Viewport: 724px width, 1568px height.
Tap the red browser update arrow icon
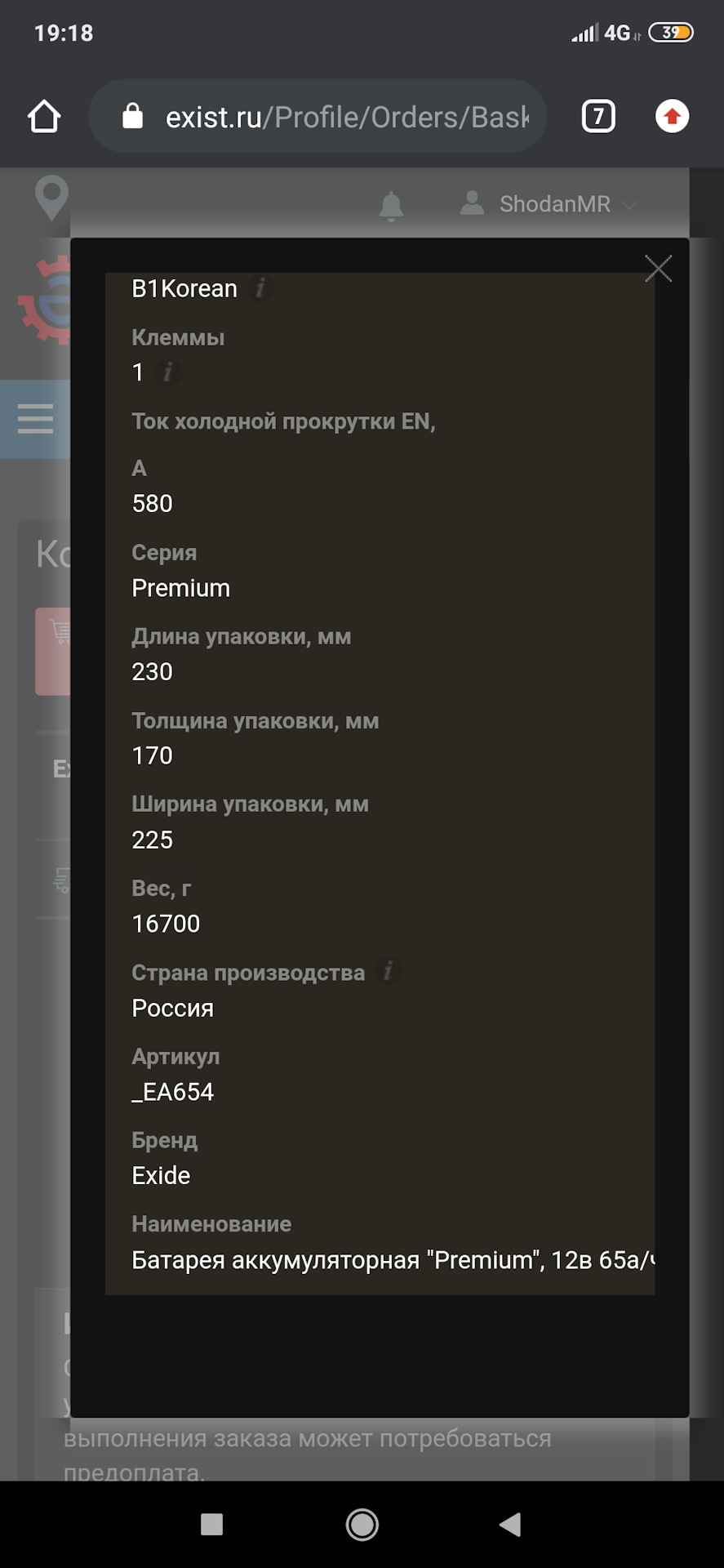point(673,117)
